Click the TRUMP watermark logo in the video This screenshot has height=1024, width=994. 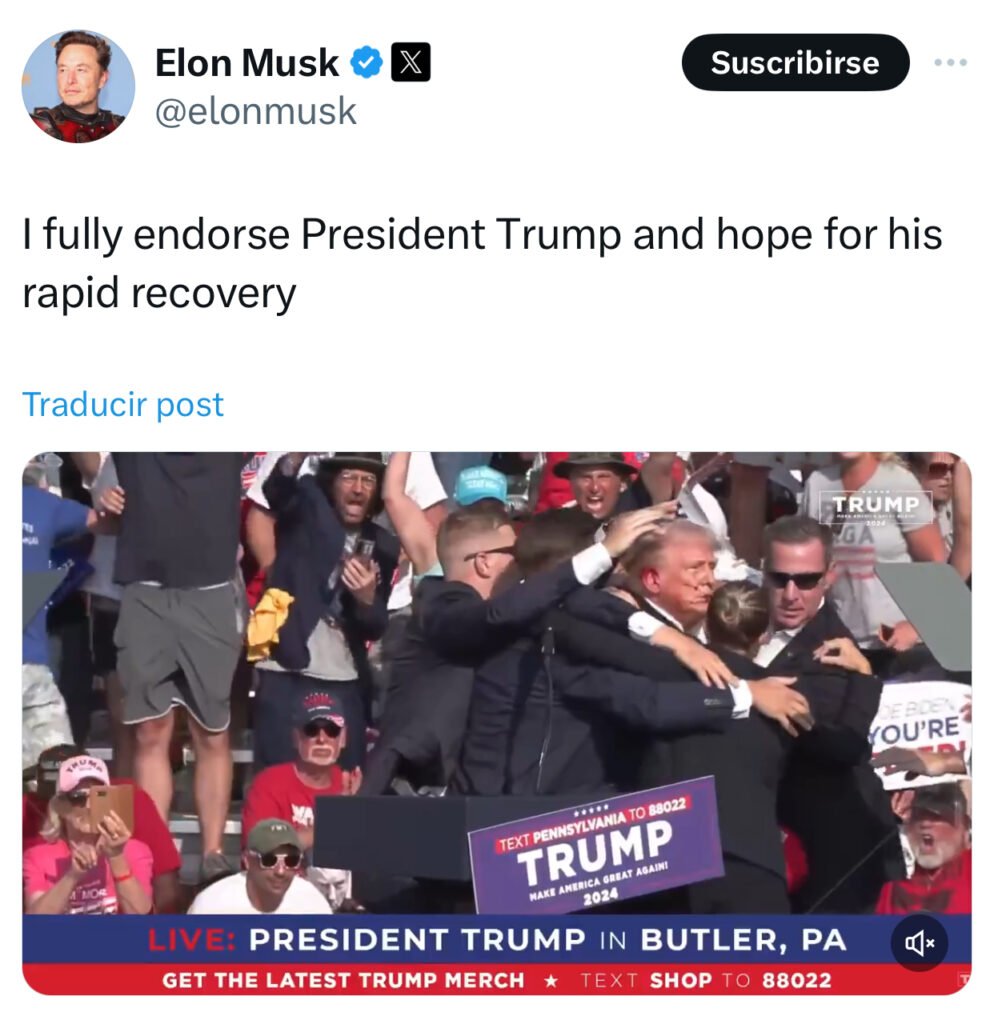[876, 507]
